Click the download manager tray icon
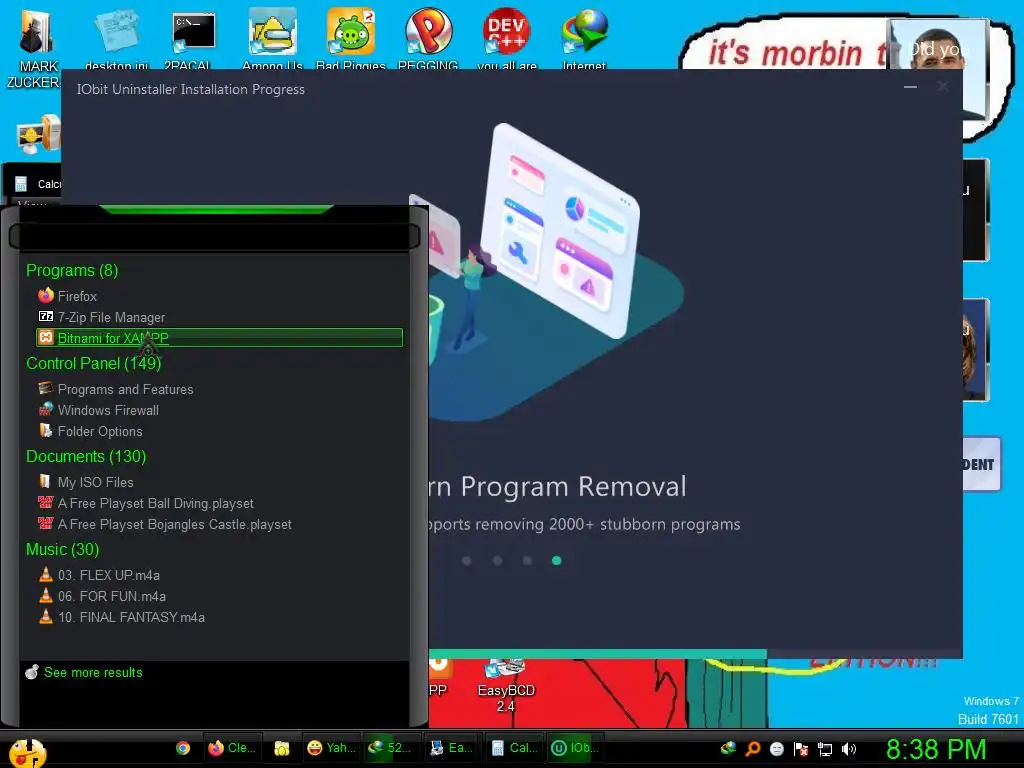The height and width of the screenshot is (768, 1024). 728,748
